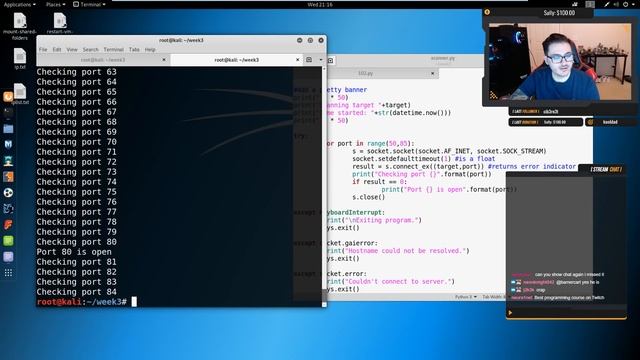Open the orange Firefox icon in the dock
Image resolution: width=640 pixels, height=360 pixels.
[8, 97]
